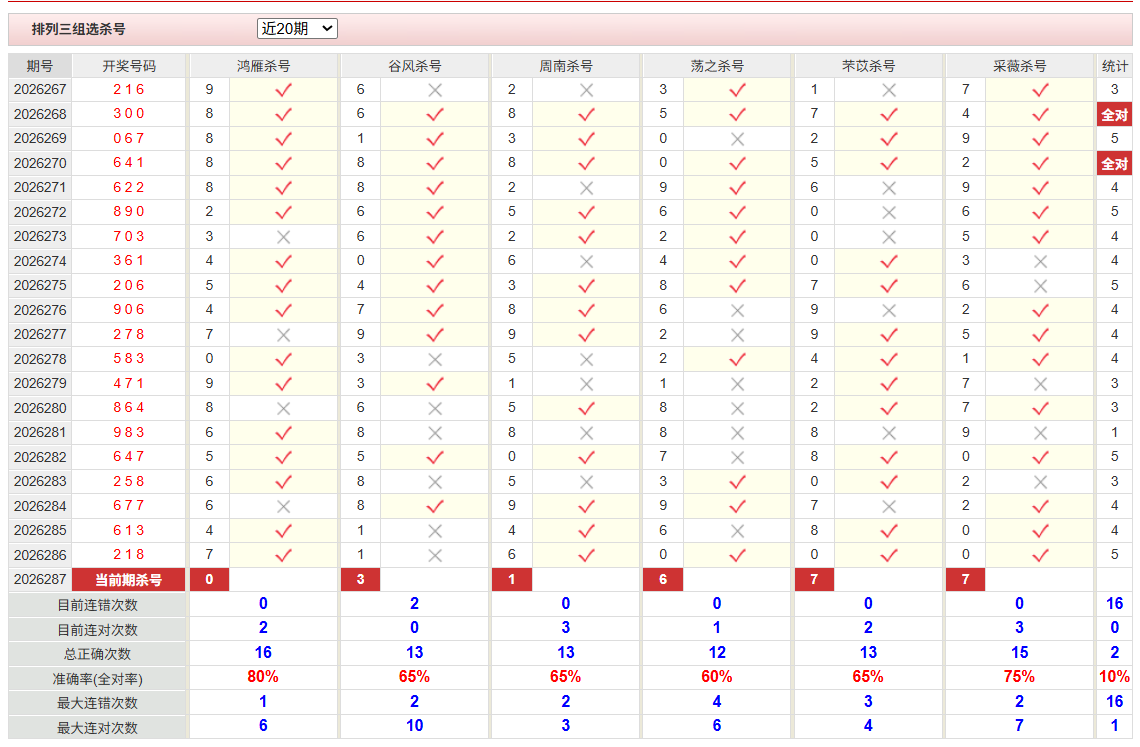The width and height of the screenshot is (1140, 747).
Task: Click the 准确率(全对率) row label
Action: (97, 679)
